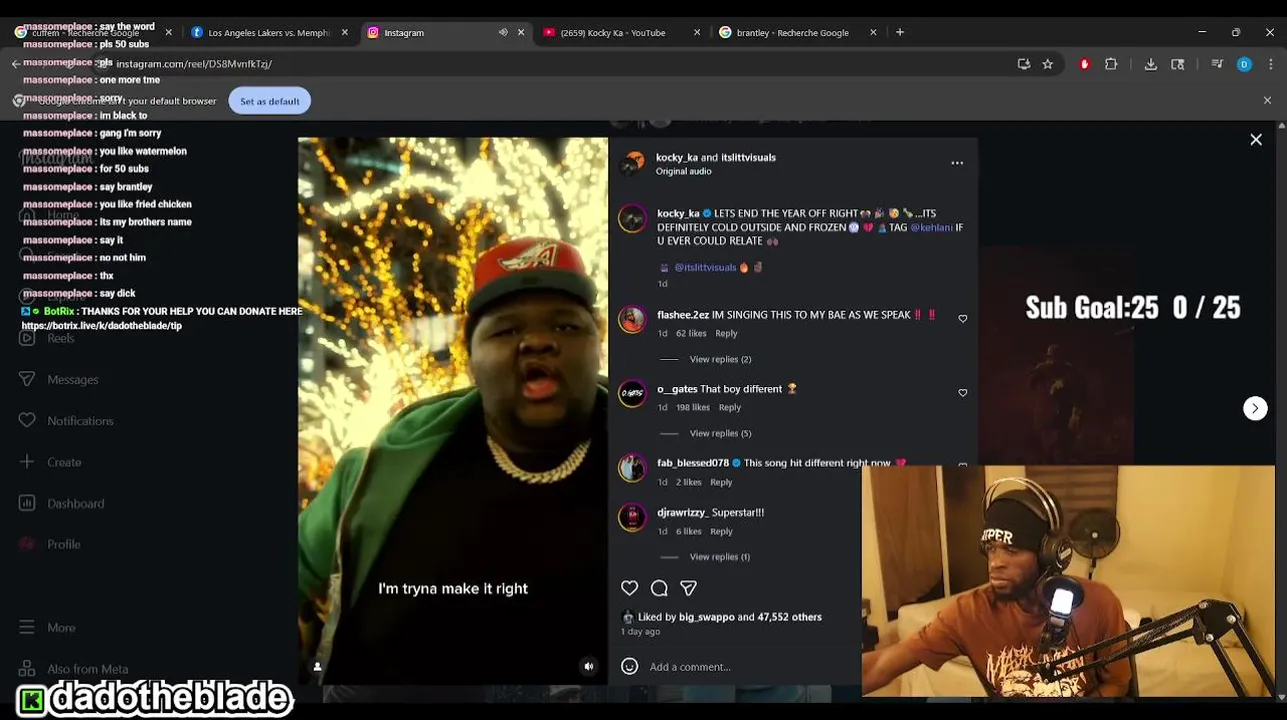The image size is (1287, 720).
Task: Like the reel with the heart icon
Action: pos(629,588)
